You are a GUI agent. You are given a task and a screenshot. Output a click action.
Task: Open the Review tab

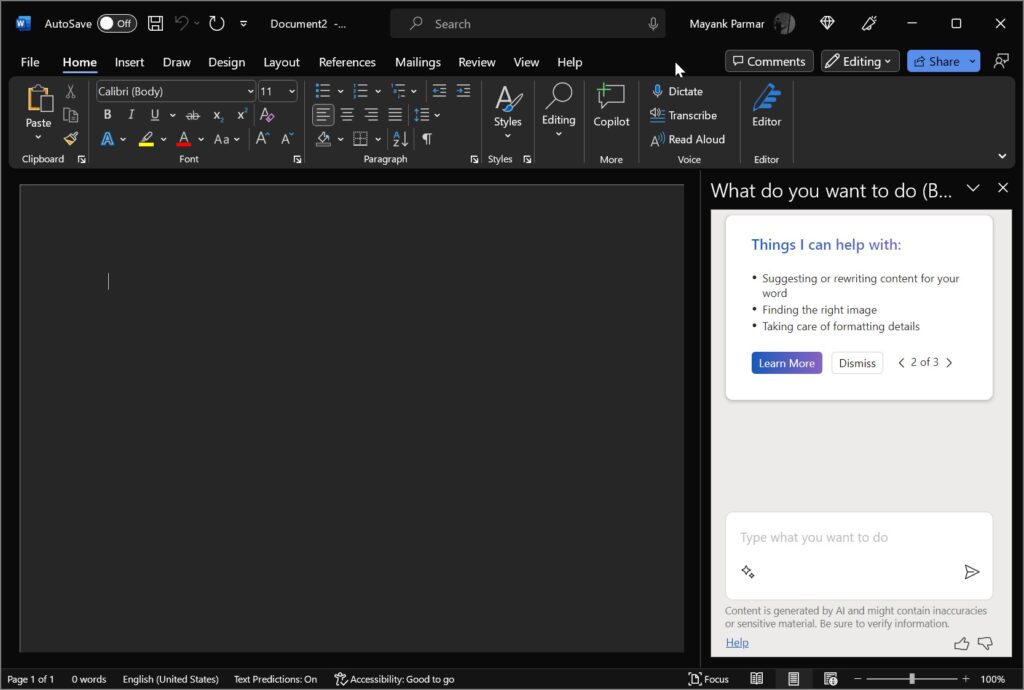click(476, 62)
